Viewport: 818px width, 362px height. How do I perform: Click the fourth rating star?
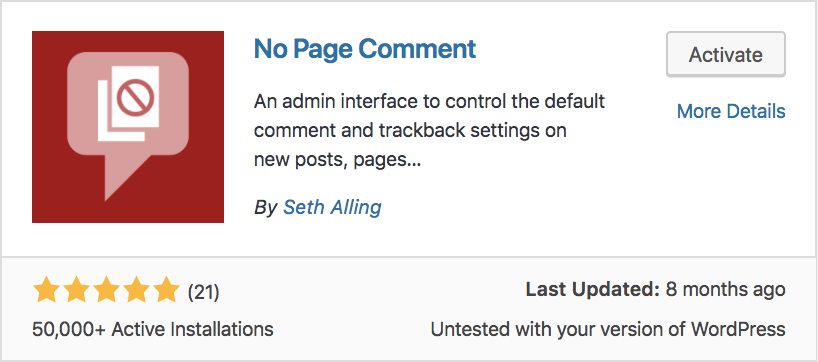(x=137, y=290)
